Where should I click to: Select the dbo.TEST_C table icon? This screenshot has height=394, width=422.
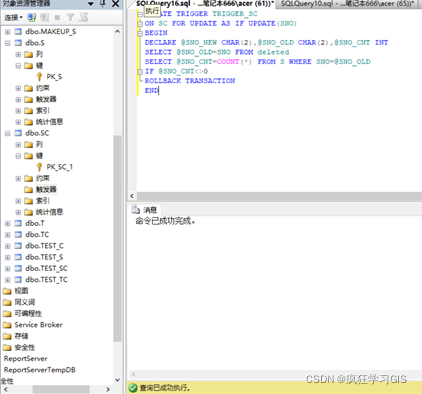(x=18, y=246)
